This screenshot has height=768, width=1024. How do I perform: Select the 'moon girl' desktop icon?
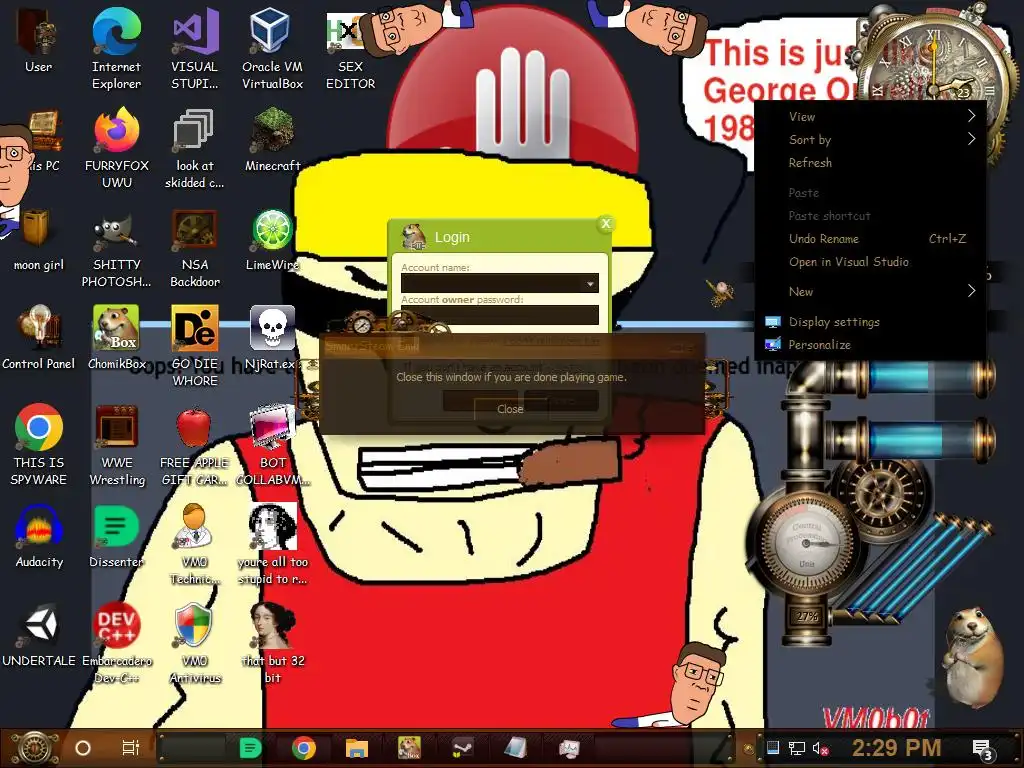click(x=38, y=239)
